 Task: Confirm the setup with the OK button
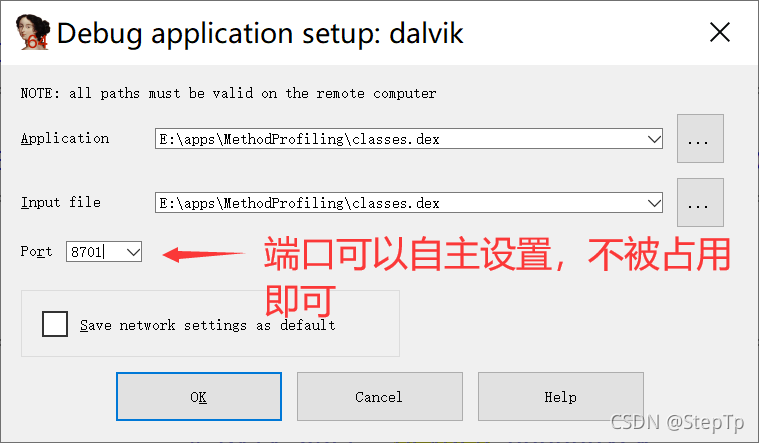pos(198,397)
